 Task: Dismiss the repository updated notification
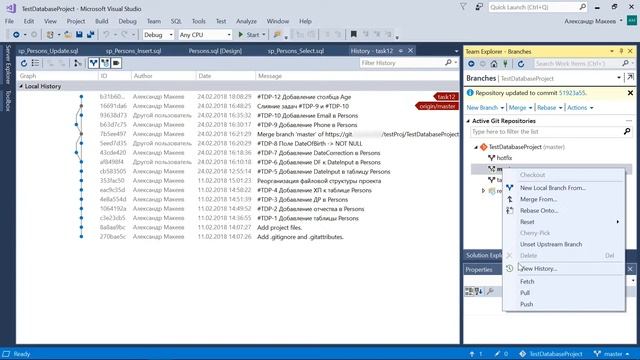[x=630, y=93]
